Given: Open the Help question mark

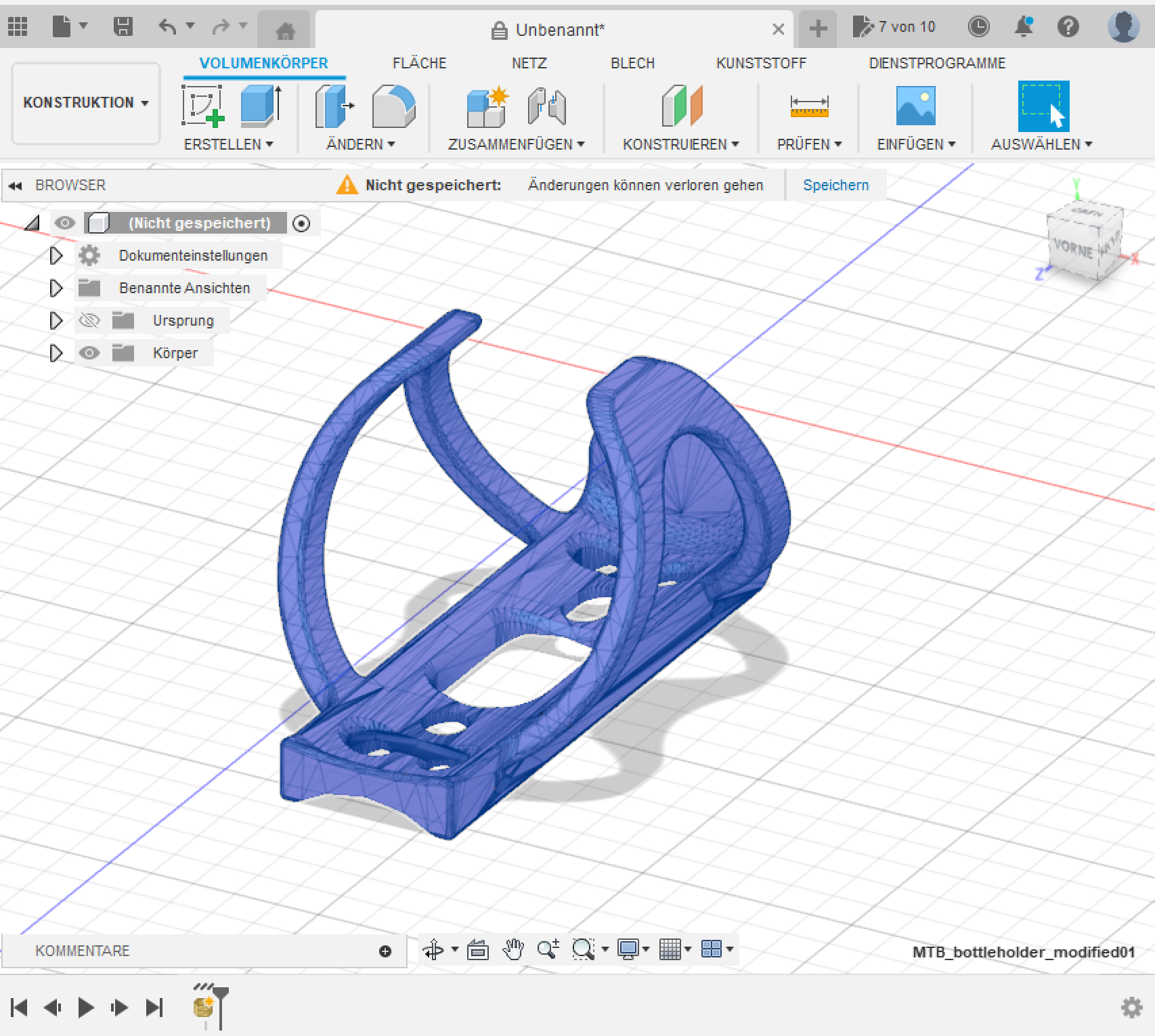Looking at the screenshot, I should 1068,27.
